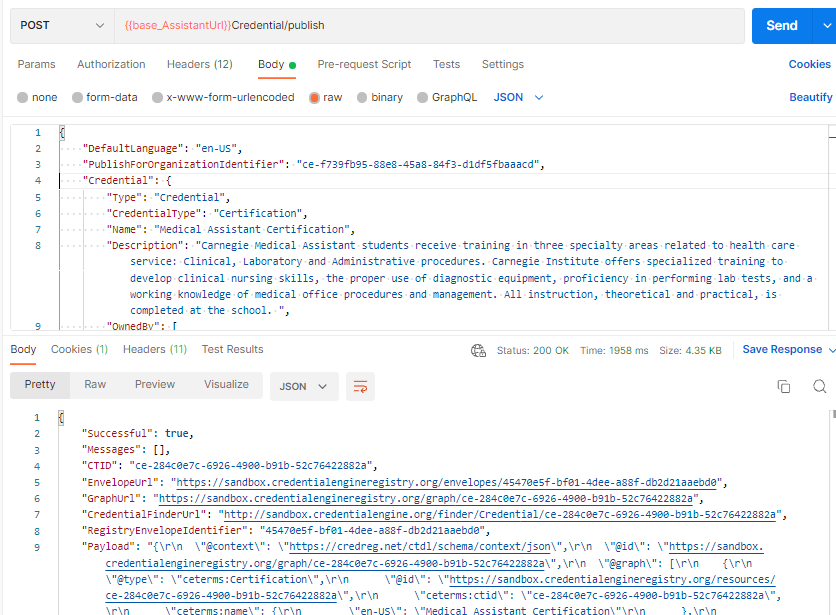This screenshot has height=615, width=836.
Task: Copy the response body using copy icon
Action: 785,384
